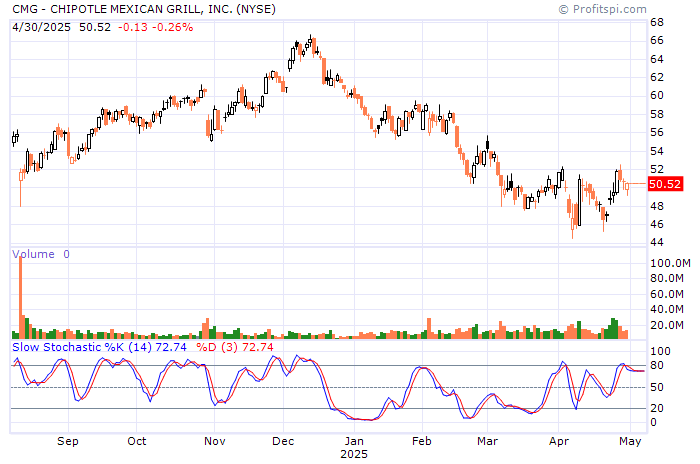Click the 20 stochastic axis label

tap(657, 408)
